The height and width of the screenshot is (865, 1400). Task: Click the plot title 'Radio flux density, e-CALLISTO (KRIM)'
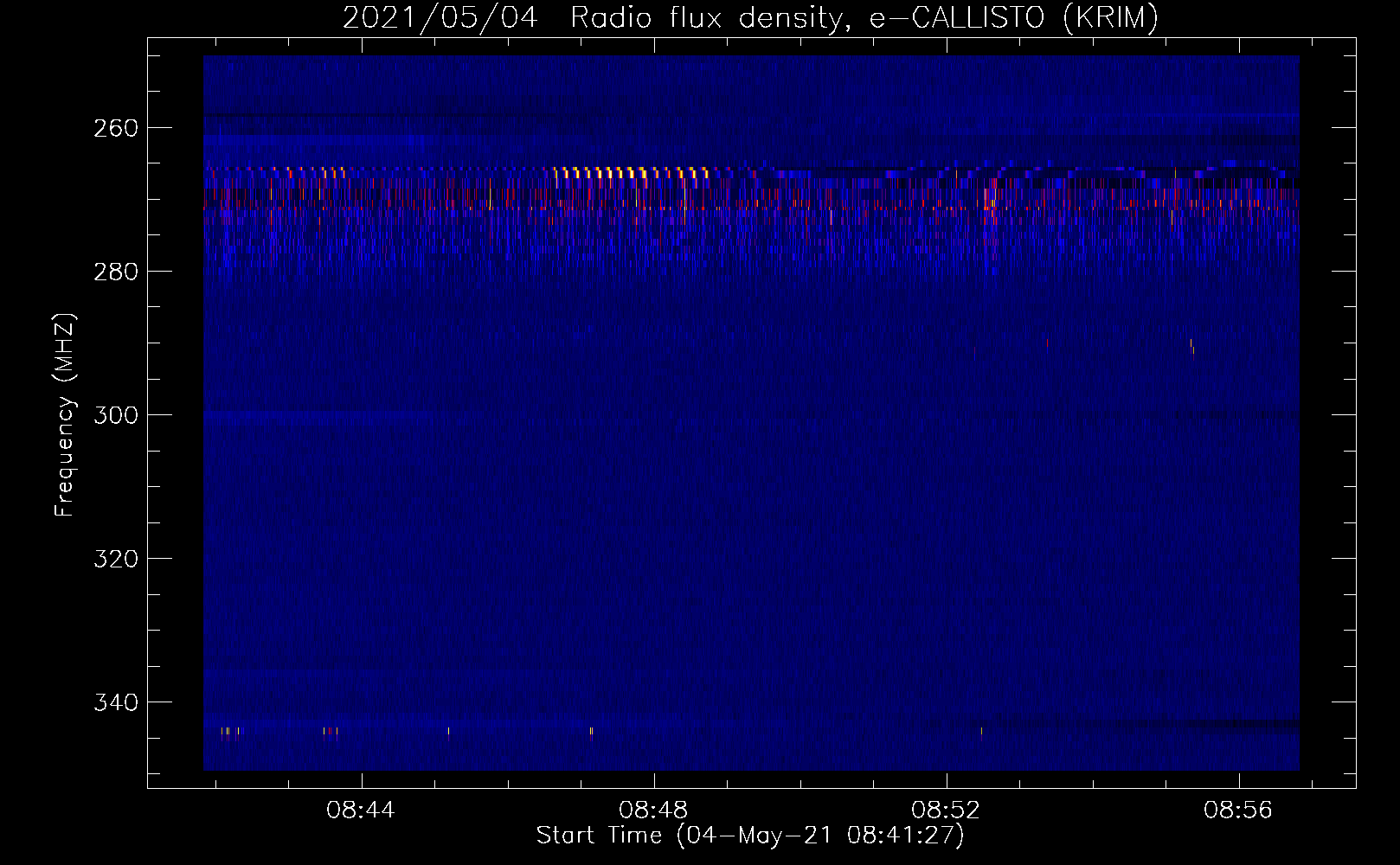click(864, 17)
